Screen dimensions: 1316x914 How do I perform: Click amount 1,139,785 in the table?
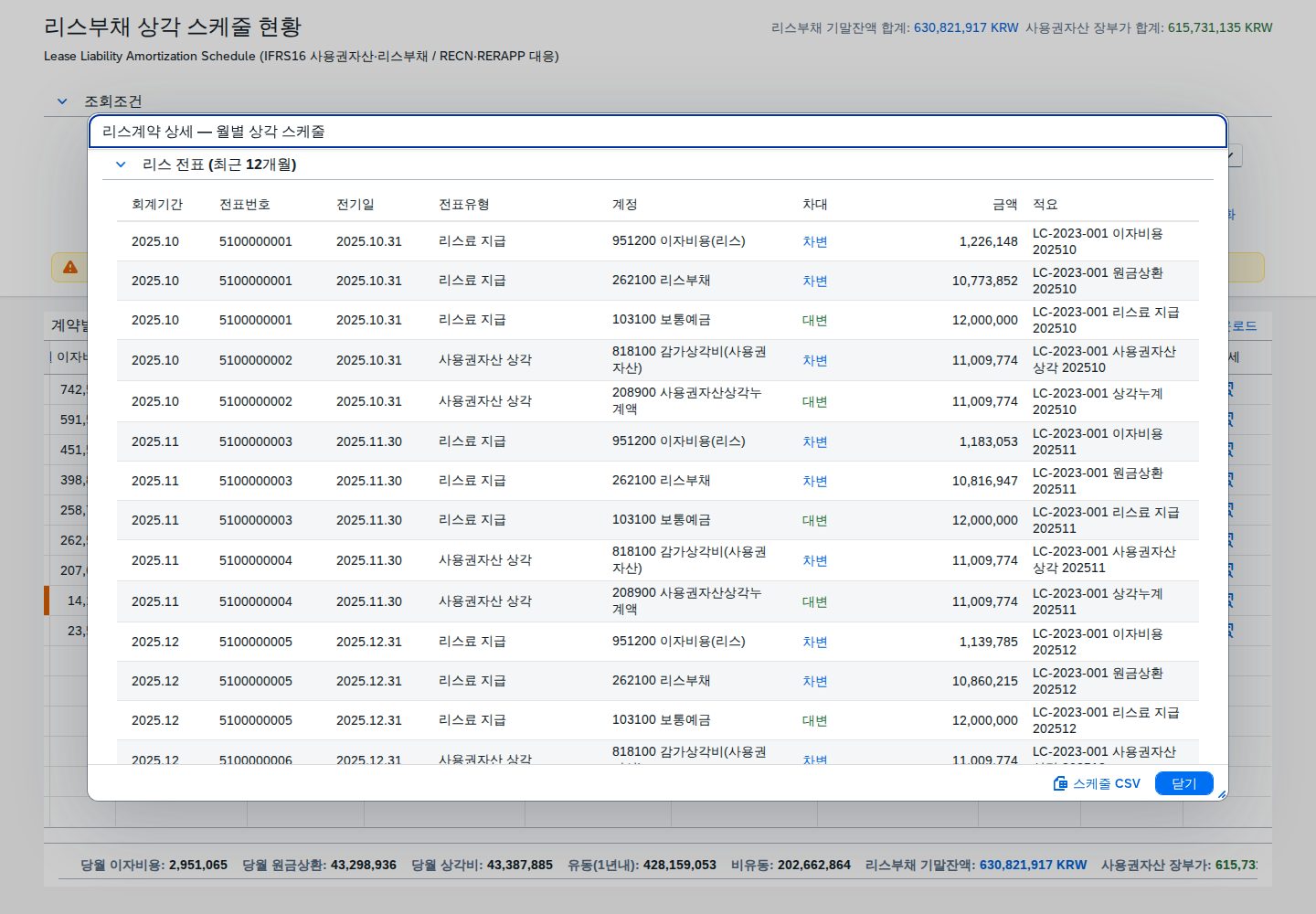coord(989,642)
